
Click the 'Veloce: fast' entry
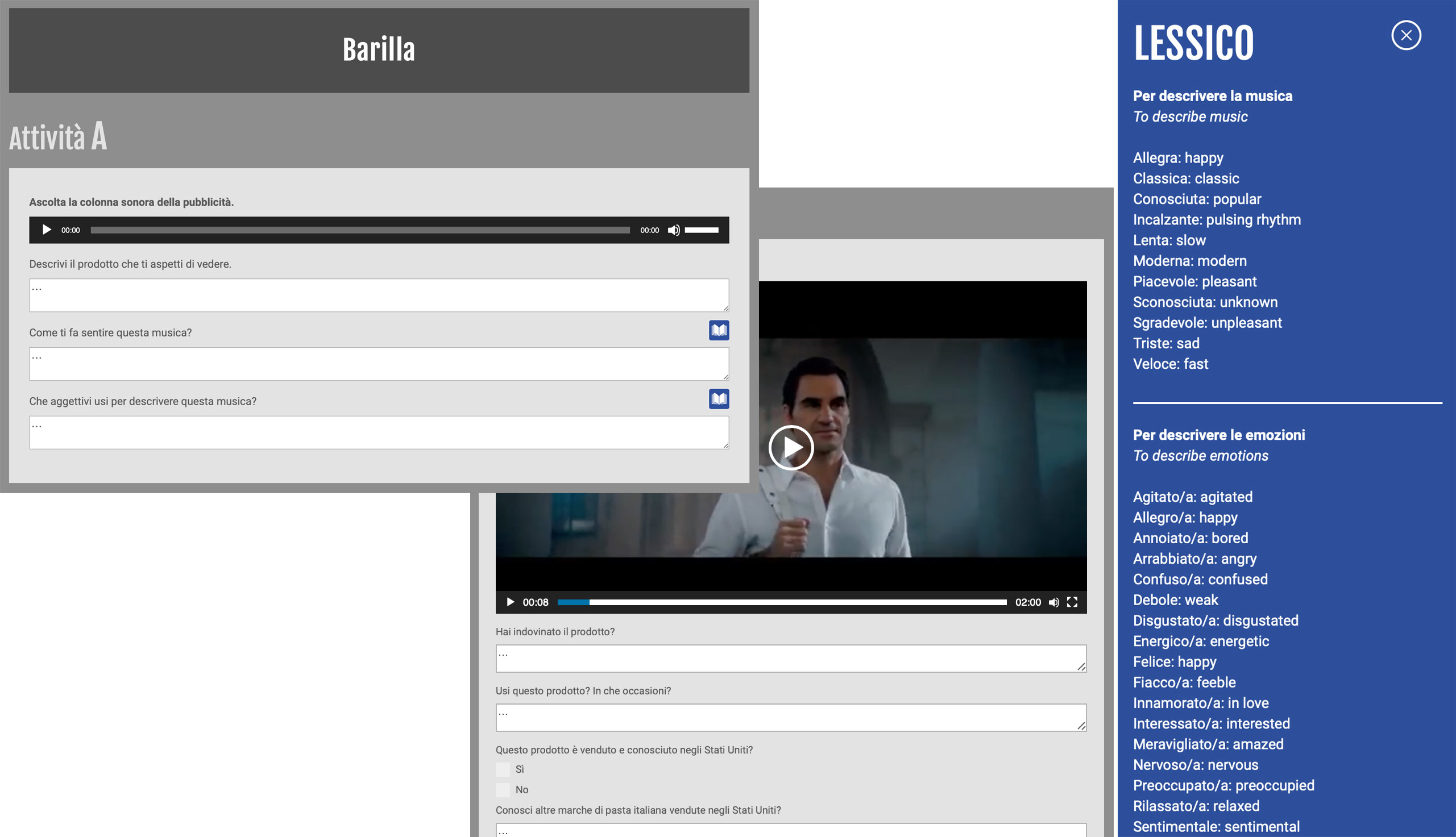[x=1170, y=364]
